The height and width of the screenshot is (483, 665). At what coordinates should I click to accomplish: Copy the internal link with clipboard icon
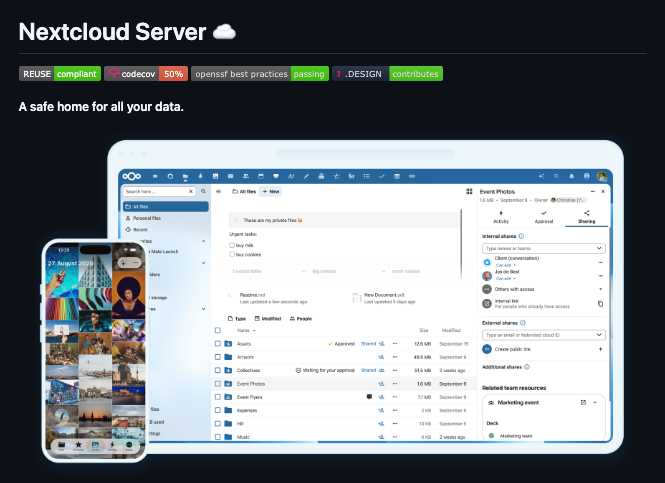[600, 304]
